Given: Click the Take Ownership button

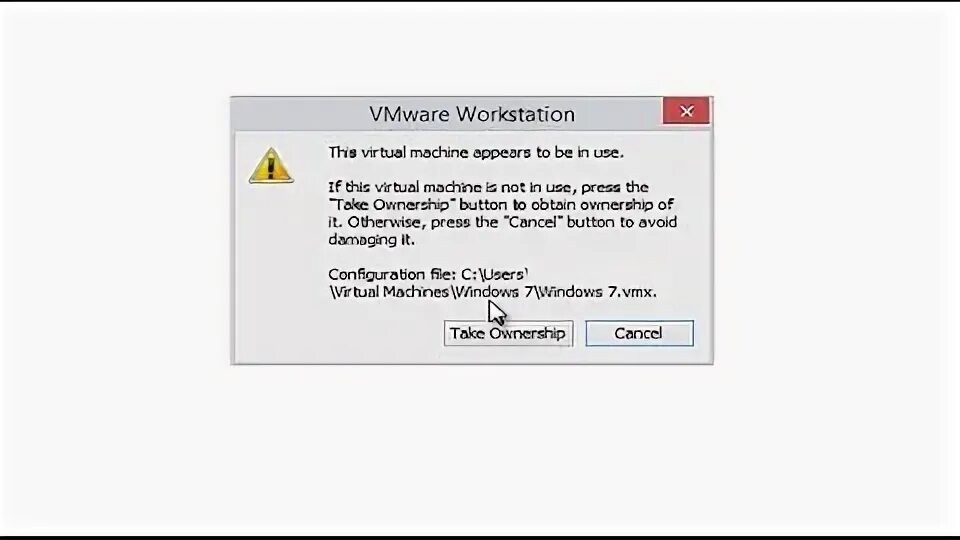Looking at the screenshot, I should pos(508,334).
